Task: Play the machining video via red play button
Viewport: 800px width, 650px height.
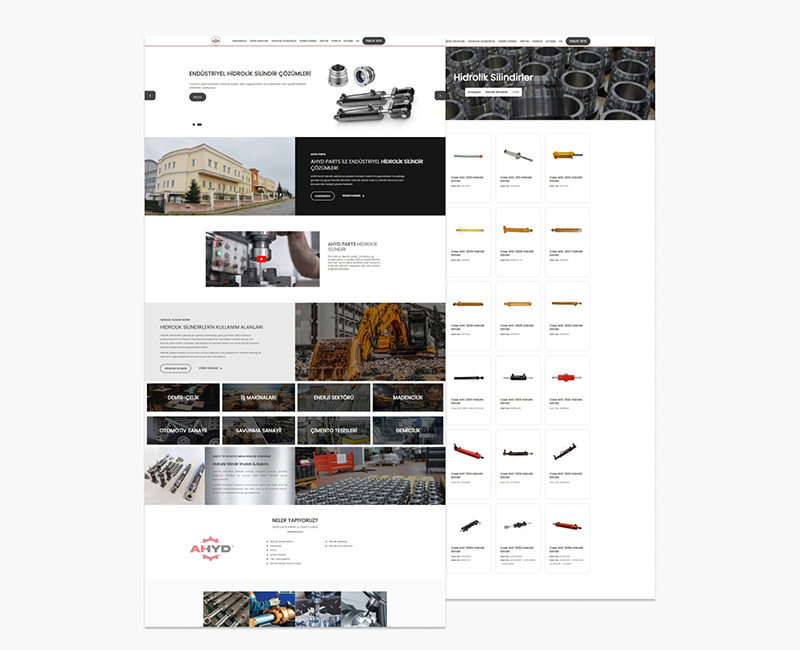Action: coord(261,257)
